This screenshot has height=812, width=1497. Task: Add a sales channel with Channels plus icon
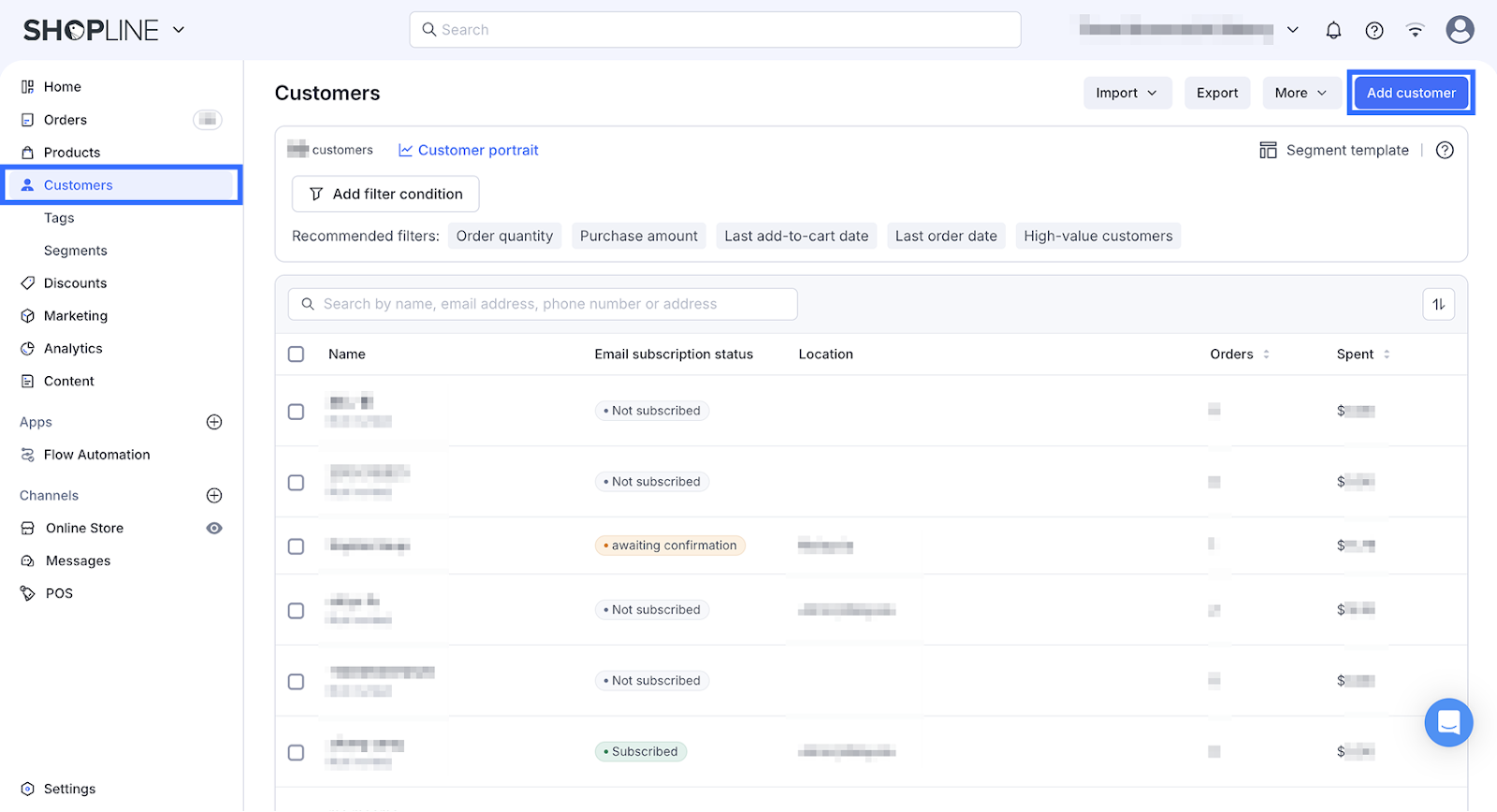[214, 496]
